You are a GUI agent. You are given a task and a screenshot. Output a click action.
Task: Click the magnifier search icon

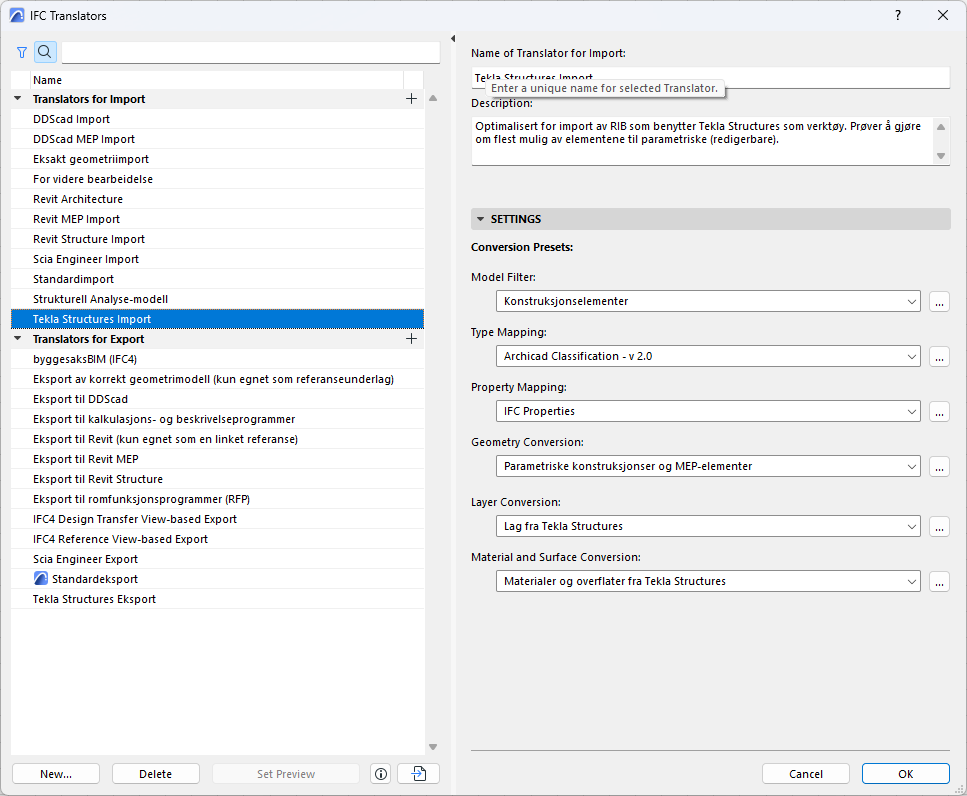tap(46, 53)
